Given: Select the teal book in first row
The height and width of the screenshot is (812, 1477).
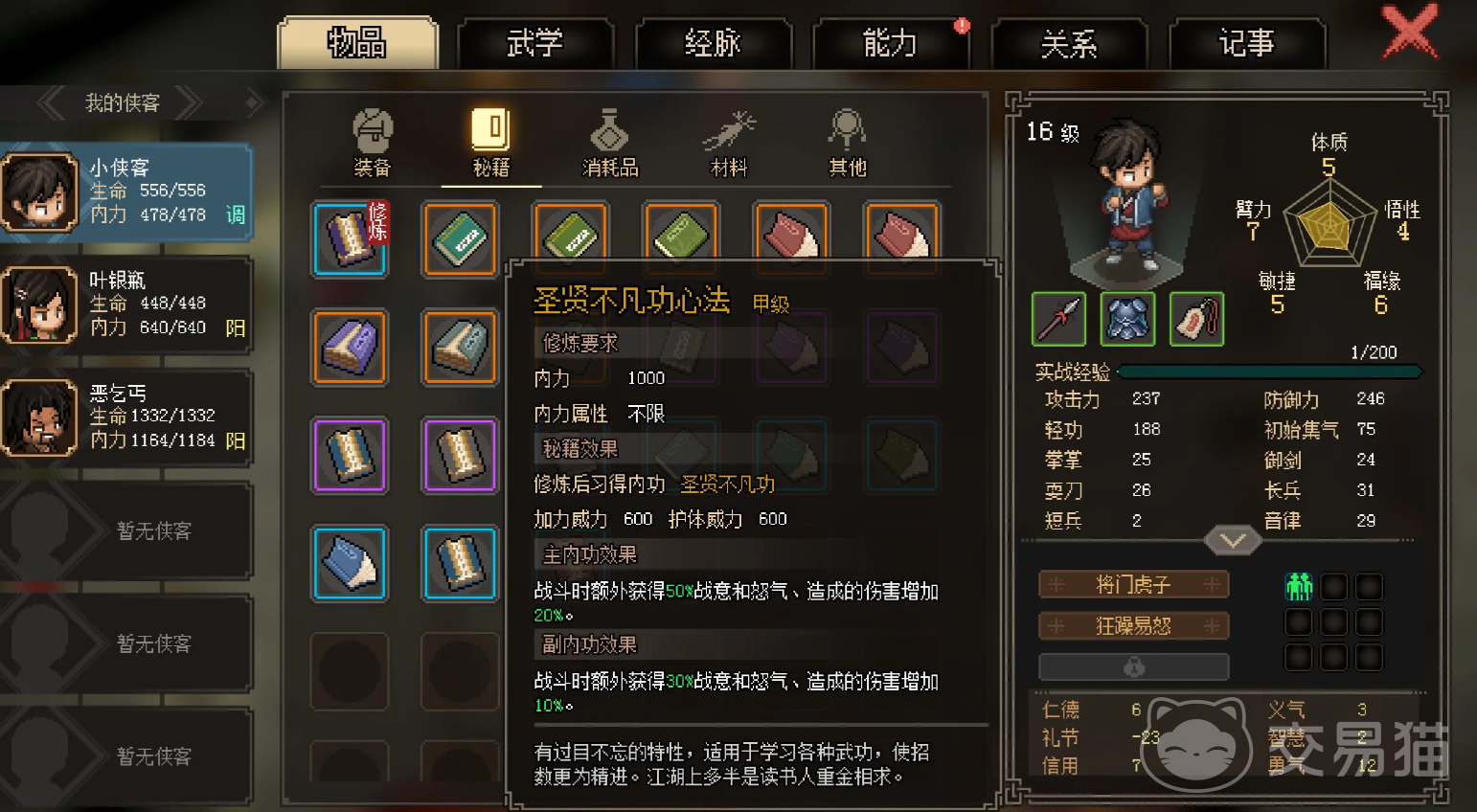Looking at the screenshot, I should click(461, 239).
